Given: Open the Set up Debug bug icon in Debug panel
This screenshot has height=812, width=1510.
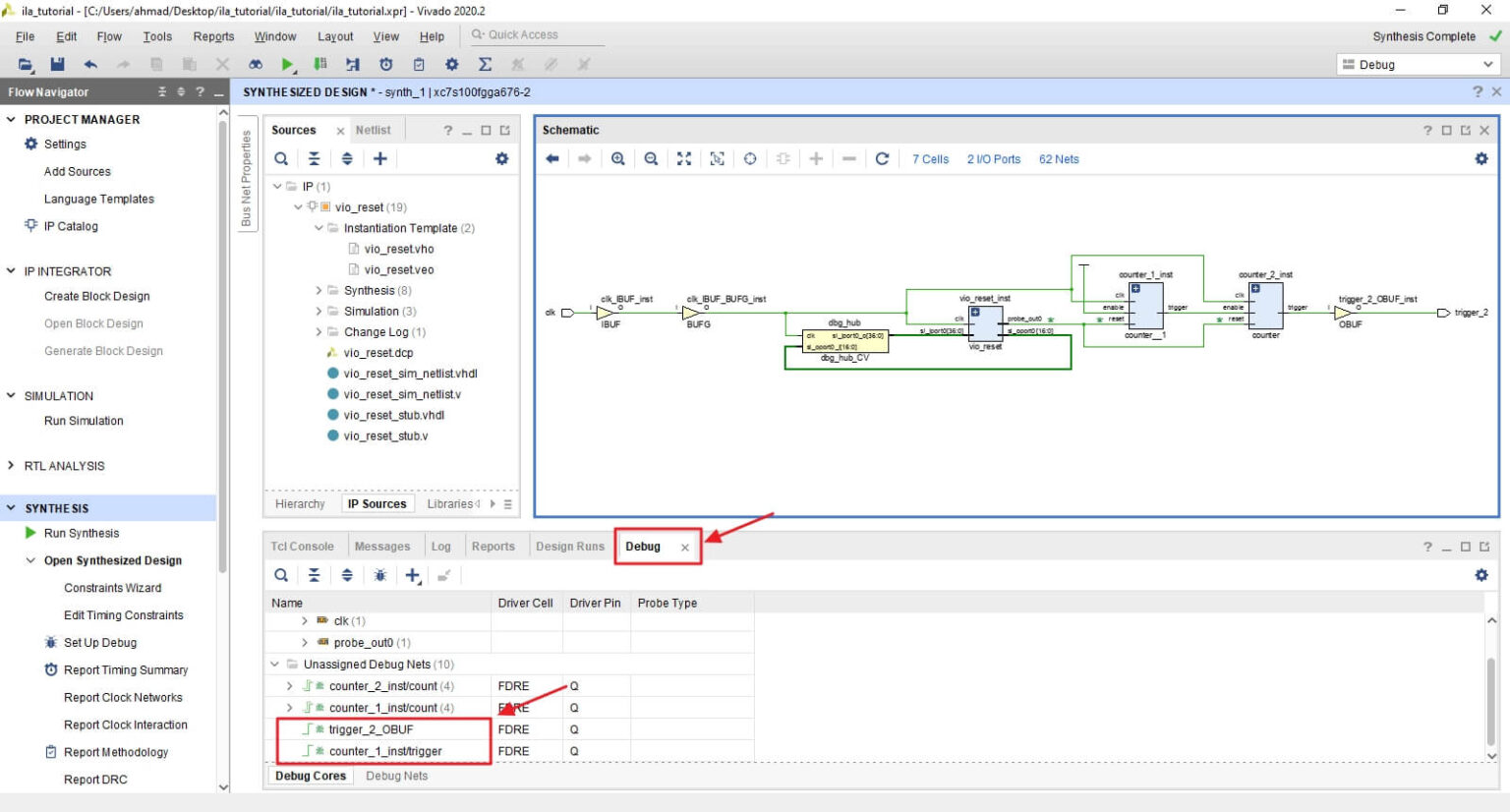Looking at the screenshot, I should click(x=379, y=575).
